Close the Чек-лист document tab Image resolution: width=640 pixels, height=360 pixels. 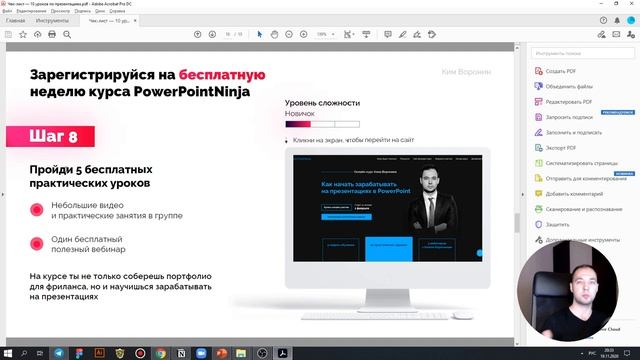click(135, 20)
